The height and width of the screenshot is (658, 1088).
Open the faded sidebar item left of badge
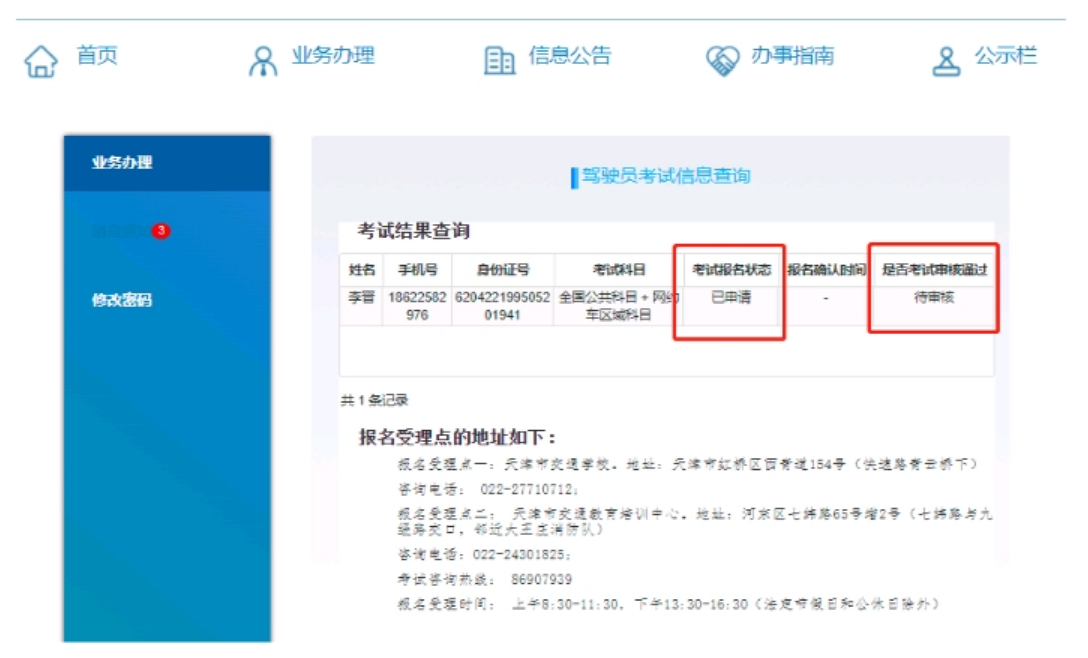click(118, 231)
